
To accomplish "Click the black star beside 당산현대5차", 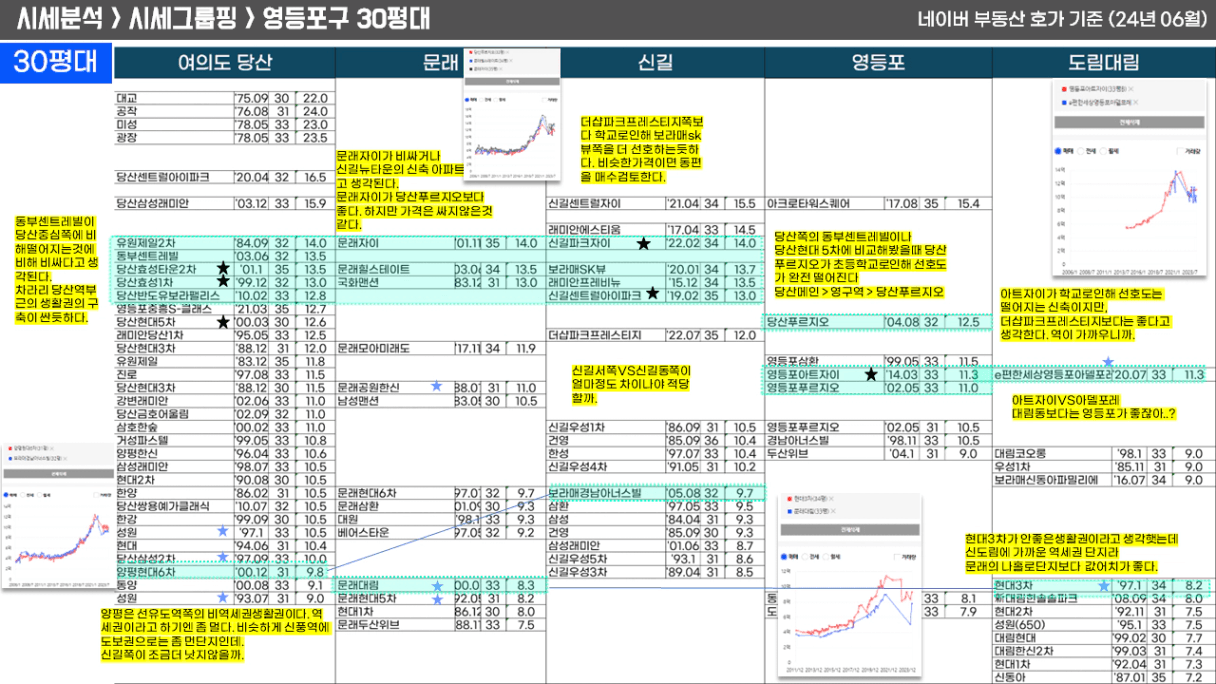I will (223, 321).
